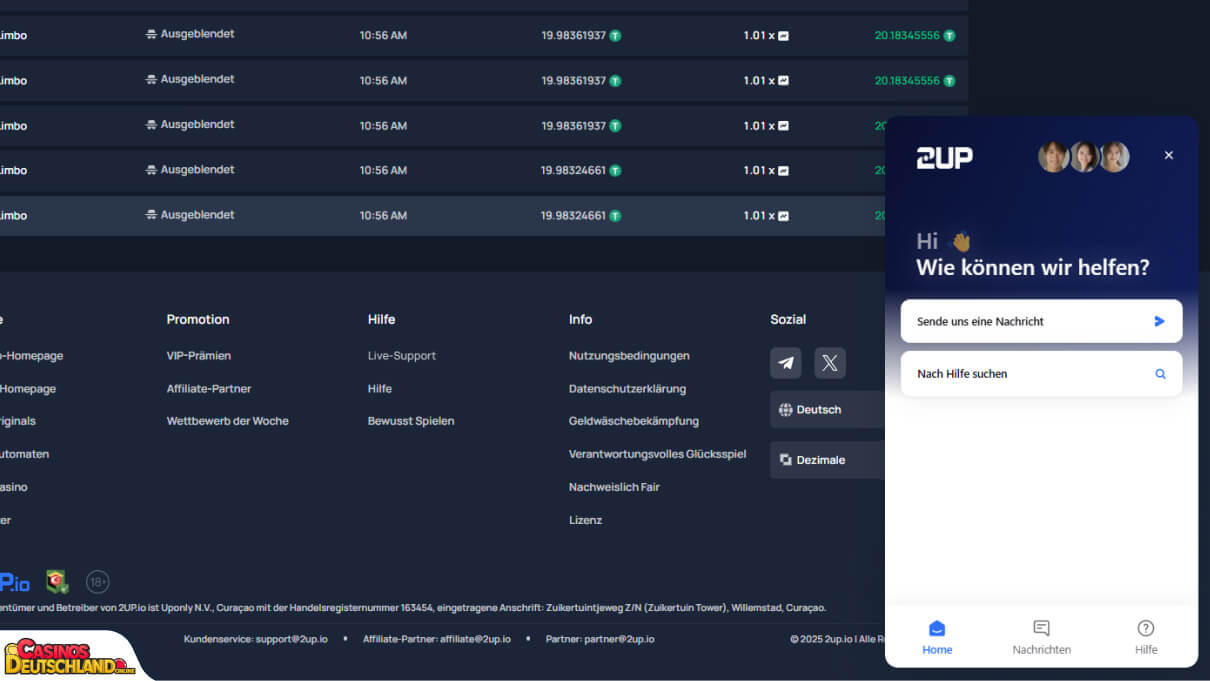Open the Telegram social link
Viewport: 1210px width, 681px height.
tap(786, 363)
